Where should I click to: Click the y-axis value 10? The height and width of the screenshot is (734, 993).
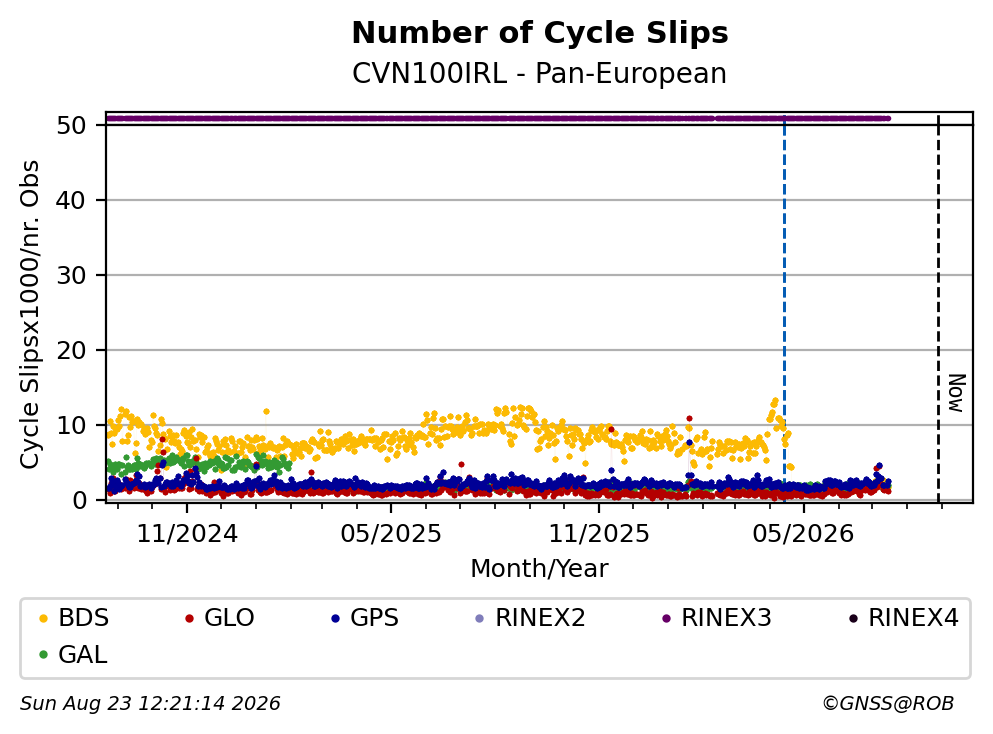coord(71,426)
